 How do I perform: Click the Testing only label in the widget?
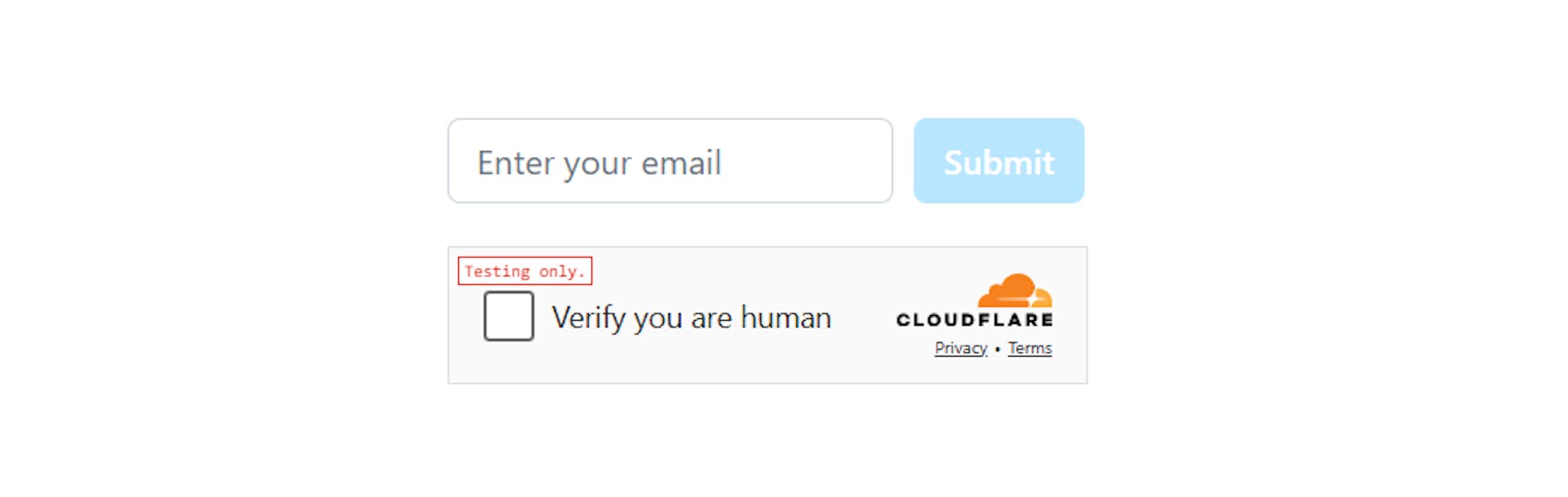point(524,271)
